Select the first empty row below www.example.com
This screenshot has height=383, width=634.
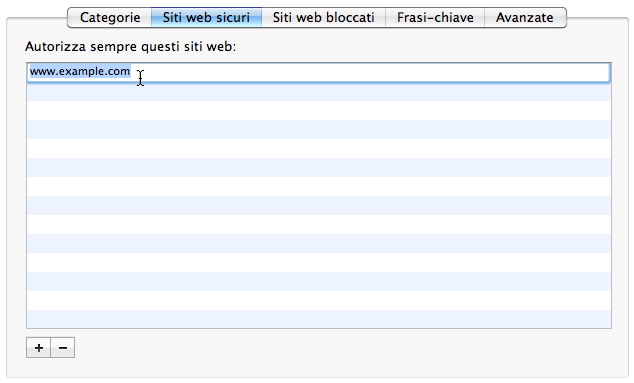click(x=319, y=91)
